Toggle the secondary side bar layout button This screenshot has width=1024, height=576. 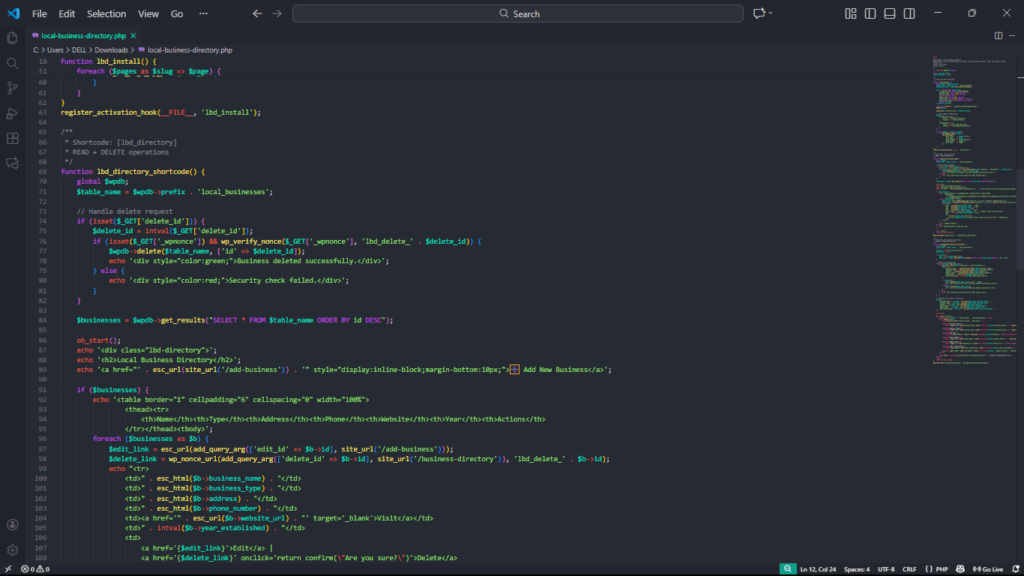coord(908,13)
